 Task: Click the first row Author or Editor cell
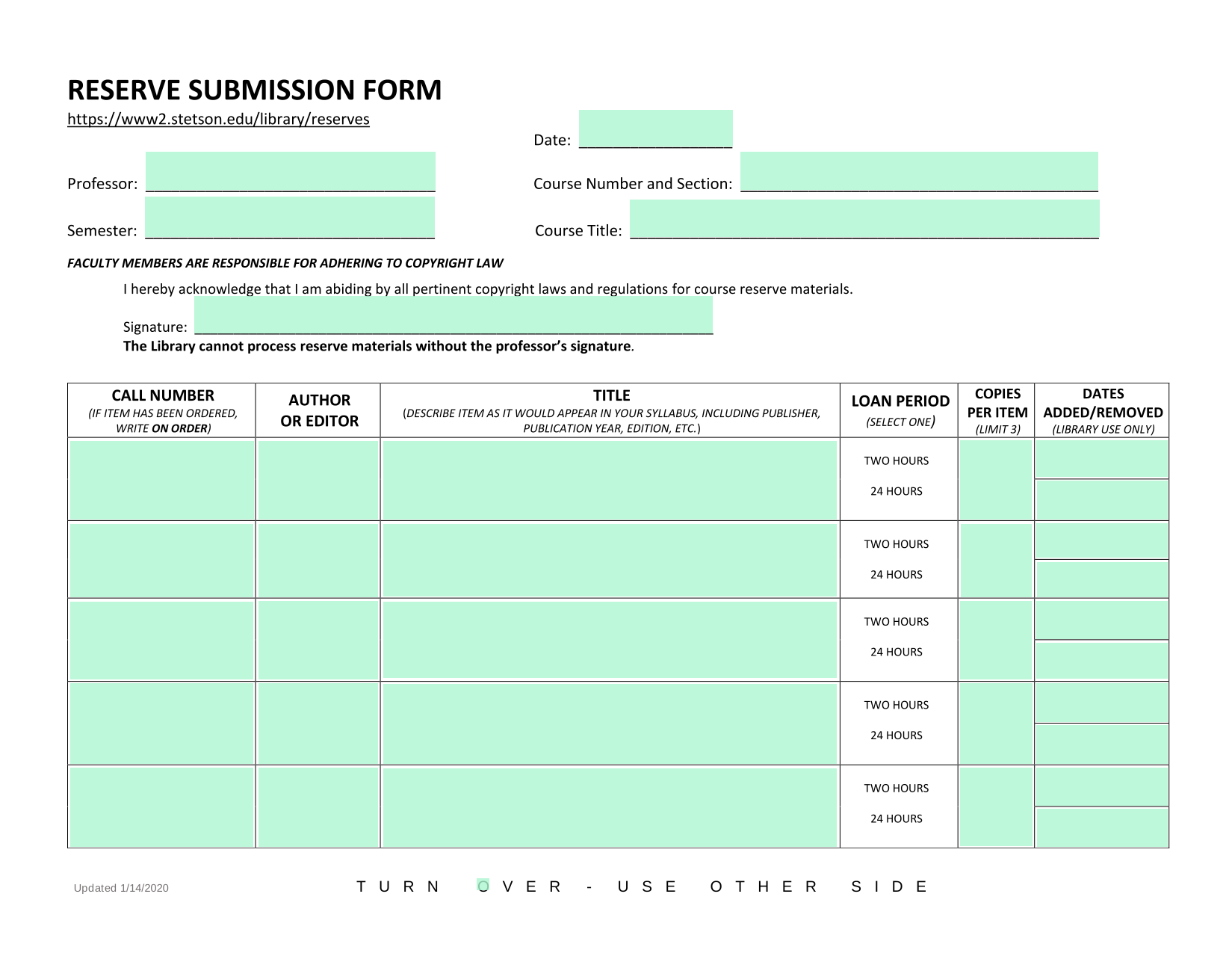click(318, 480)
